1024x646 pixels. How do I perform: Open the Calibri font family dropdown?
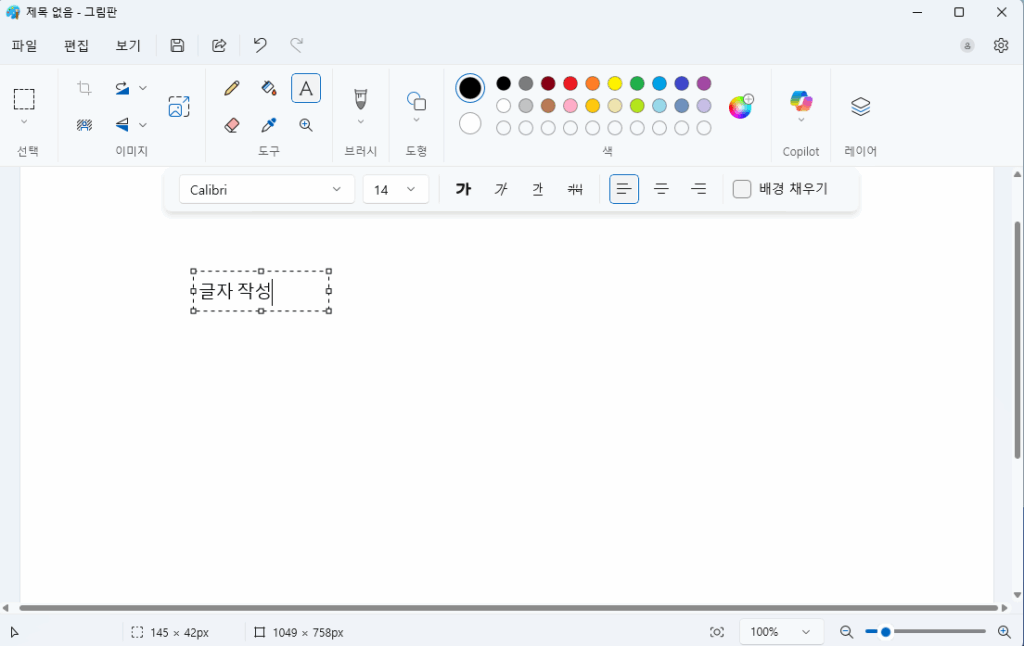265,189
